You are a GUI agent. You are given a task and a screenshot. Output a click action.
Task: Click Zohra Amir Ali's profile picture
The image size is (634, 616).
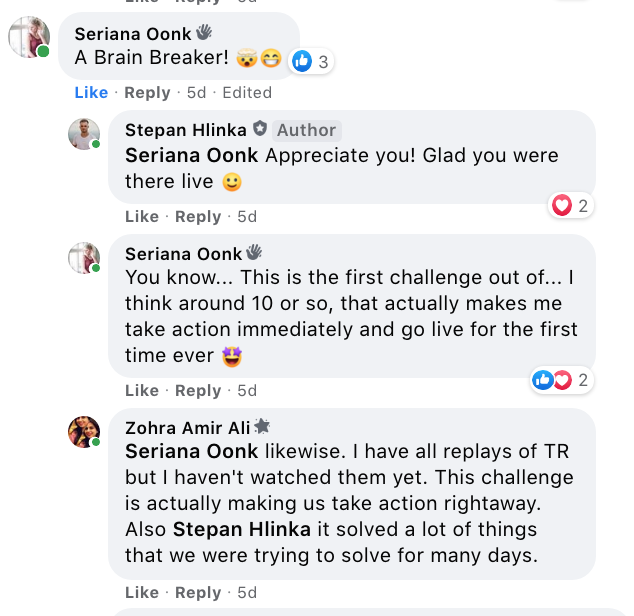click(x=84, y=432)
